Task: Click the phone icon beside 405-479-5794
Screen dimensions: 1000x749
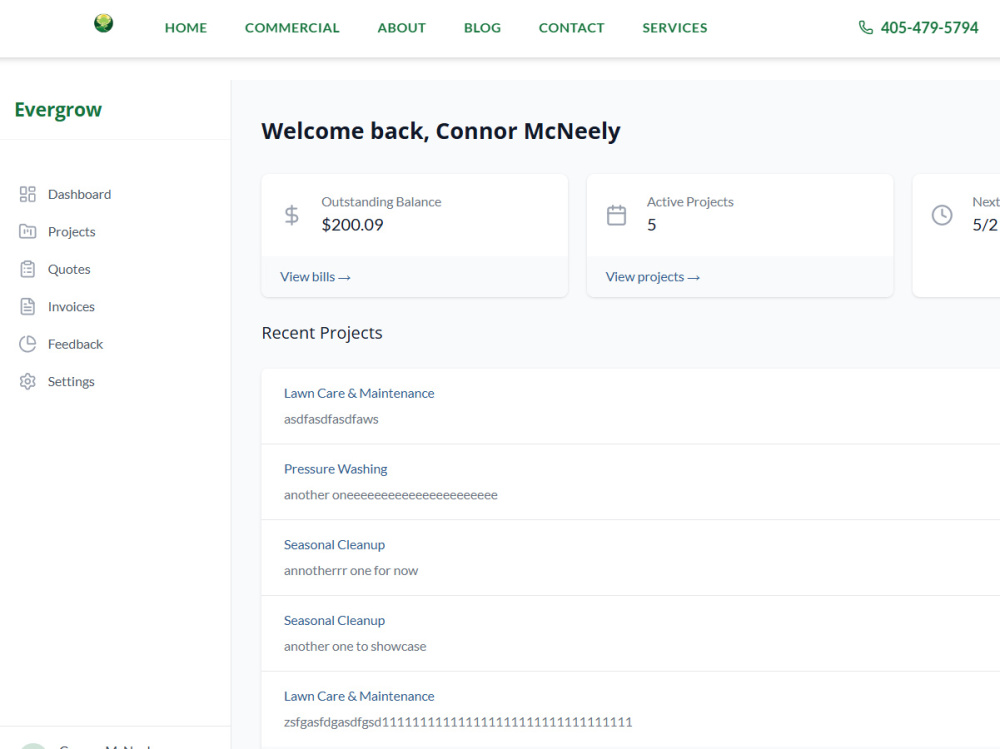Action: coord(865,27)
